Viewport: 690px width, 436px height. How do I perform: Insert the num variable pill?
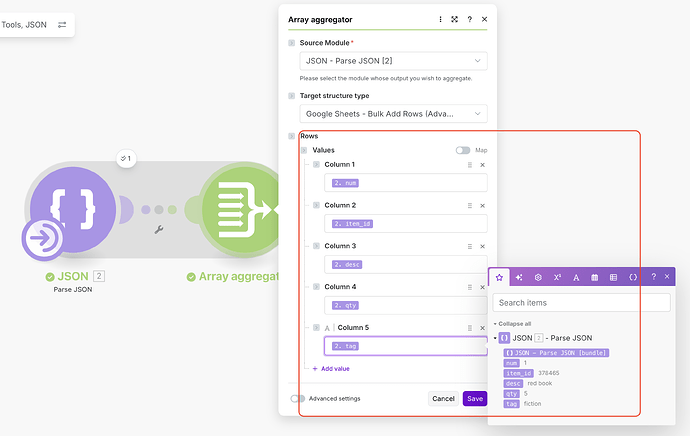pyautogui.click(x=511, y=363)
